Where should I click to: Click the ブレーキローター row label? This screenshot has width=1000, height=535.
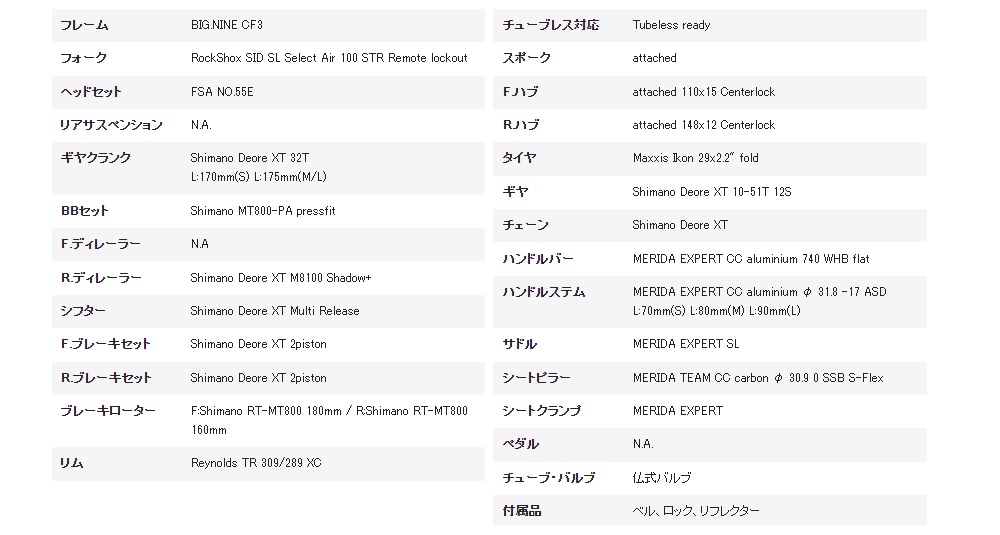108,411
